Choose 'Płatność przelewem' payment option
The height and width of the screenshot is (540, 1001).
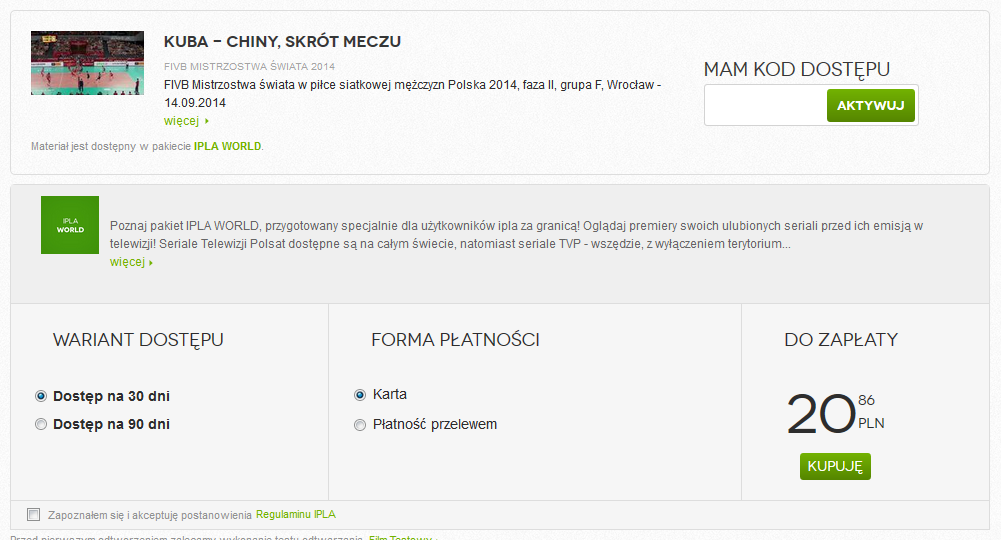click(x=360, y=425)
